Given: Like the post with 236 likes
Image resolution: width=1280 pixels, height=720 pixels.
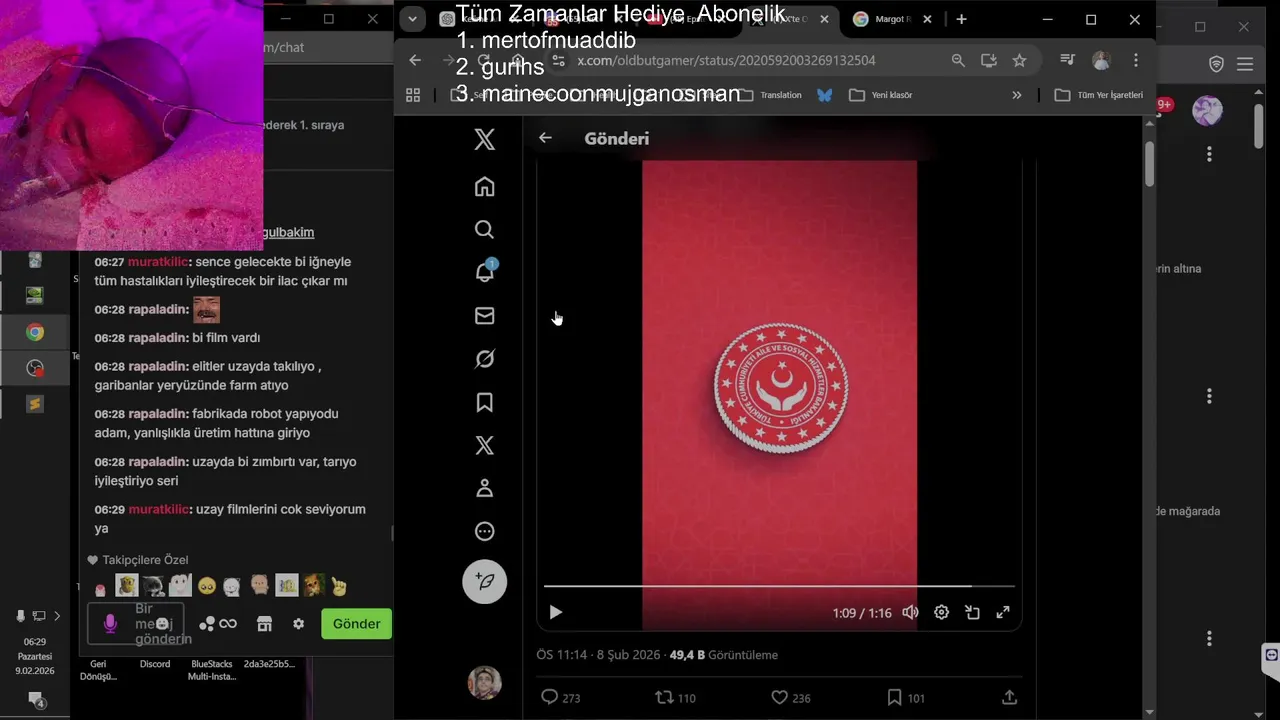Looking at the screenshot, I should pyautogui.click(x=780, y=697).
